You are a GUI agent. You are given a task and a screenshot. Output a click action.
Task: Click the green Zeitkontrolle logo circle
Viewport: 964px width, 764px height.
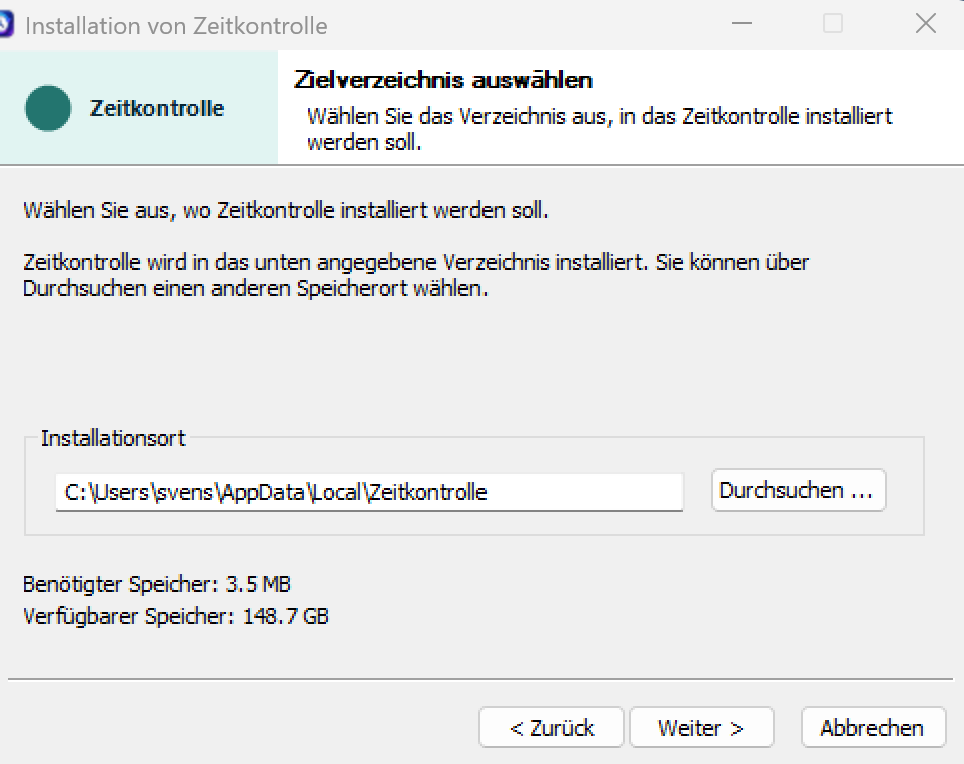(48, 108)
